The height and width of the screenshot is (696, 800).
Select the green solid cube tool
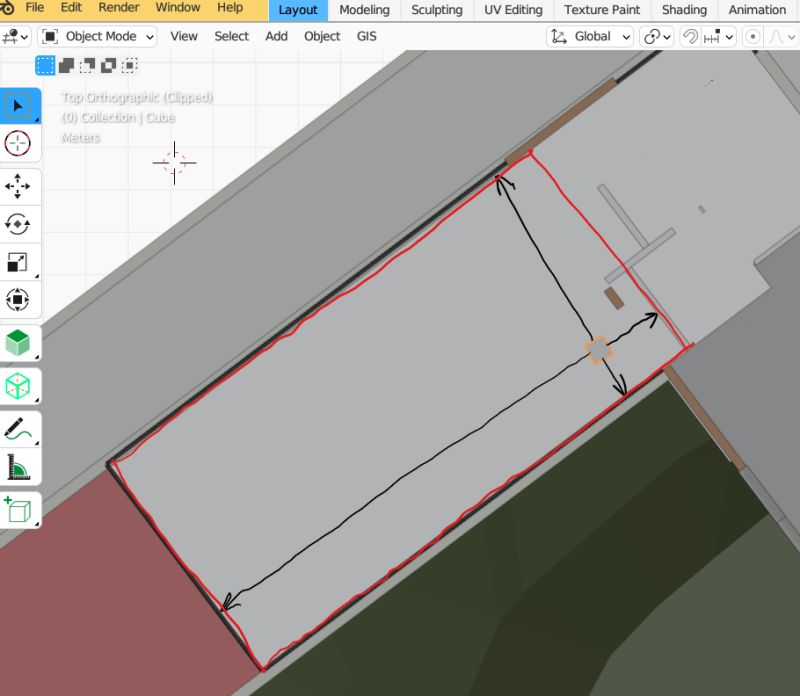[18, 342]
